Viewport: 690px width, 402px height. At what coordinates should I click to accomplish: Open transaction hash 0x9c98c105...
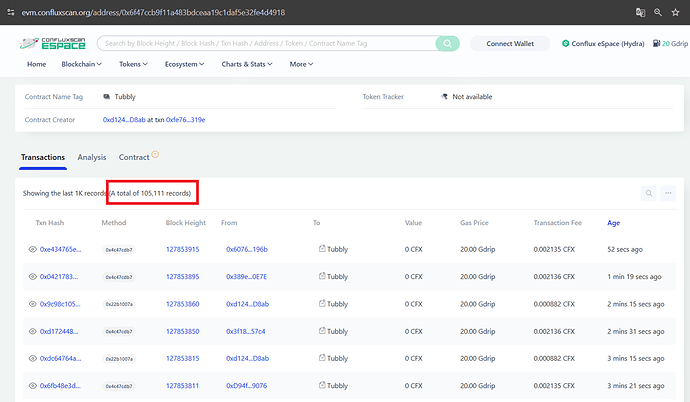point(60,304)
